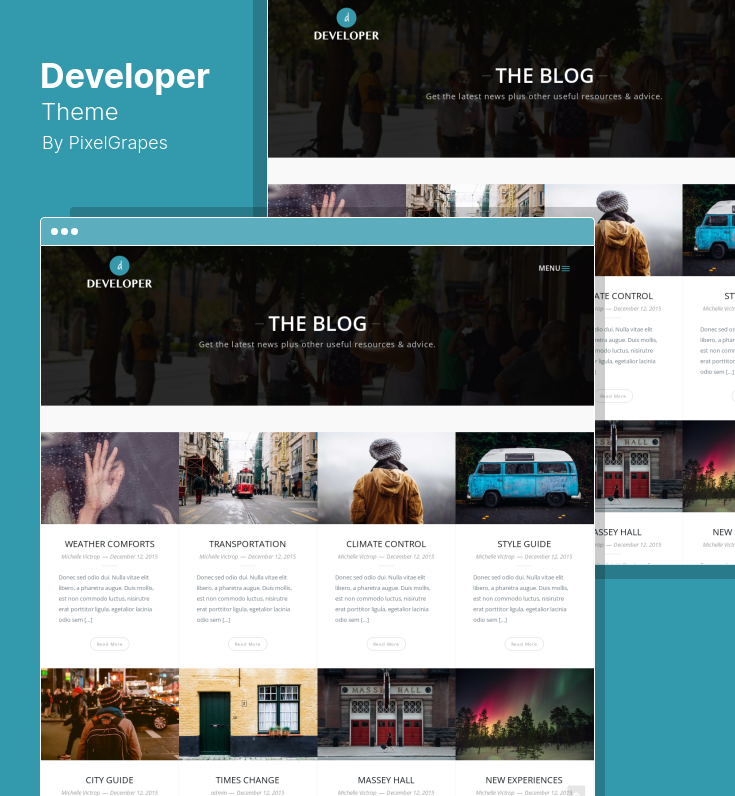Click Read More under Transportation
The width and height of the screenshot is (735, 796).
[248, 644]
